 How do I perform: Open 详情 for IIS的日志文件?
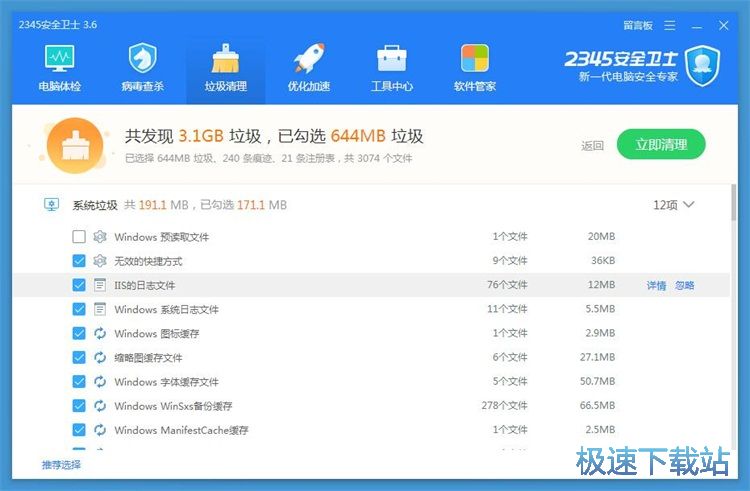tap(656, 285)
